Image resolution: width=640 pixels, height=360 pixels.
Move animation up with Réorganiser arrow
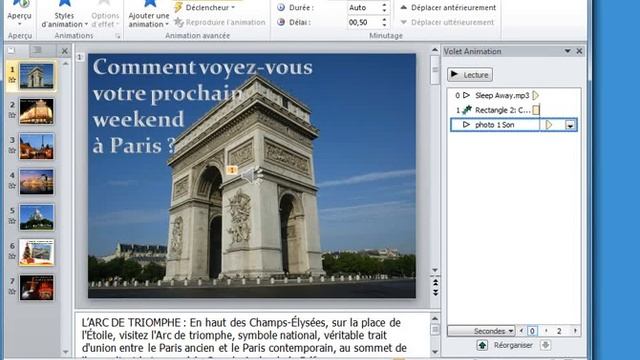point(482,345)
